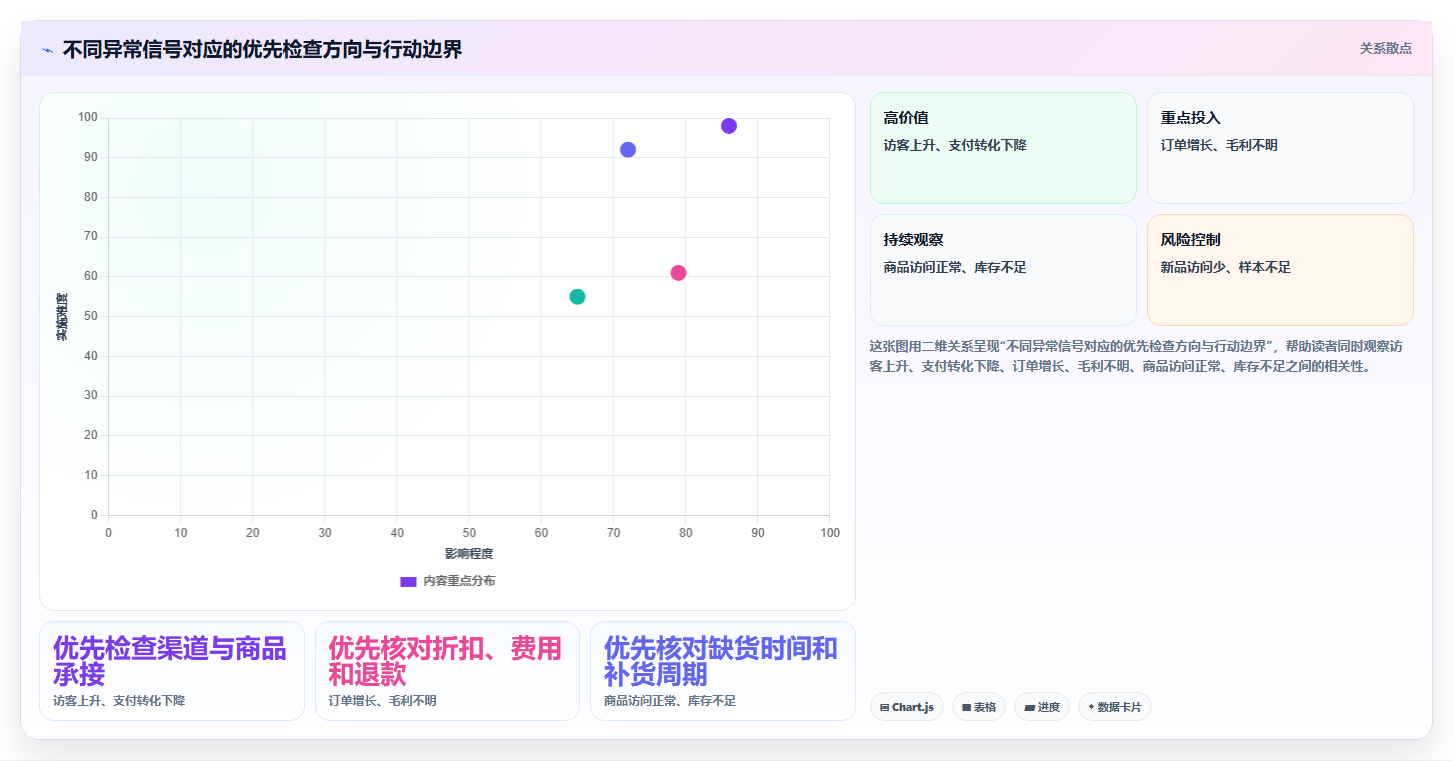1453x761 pixels.
Task: Open the 重点投入 quadrant card
Action: pos(1280,148)
